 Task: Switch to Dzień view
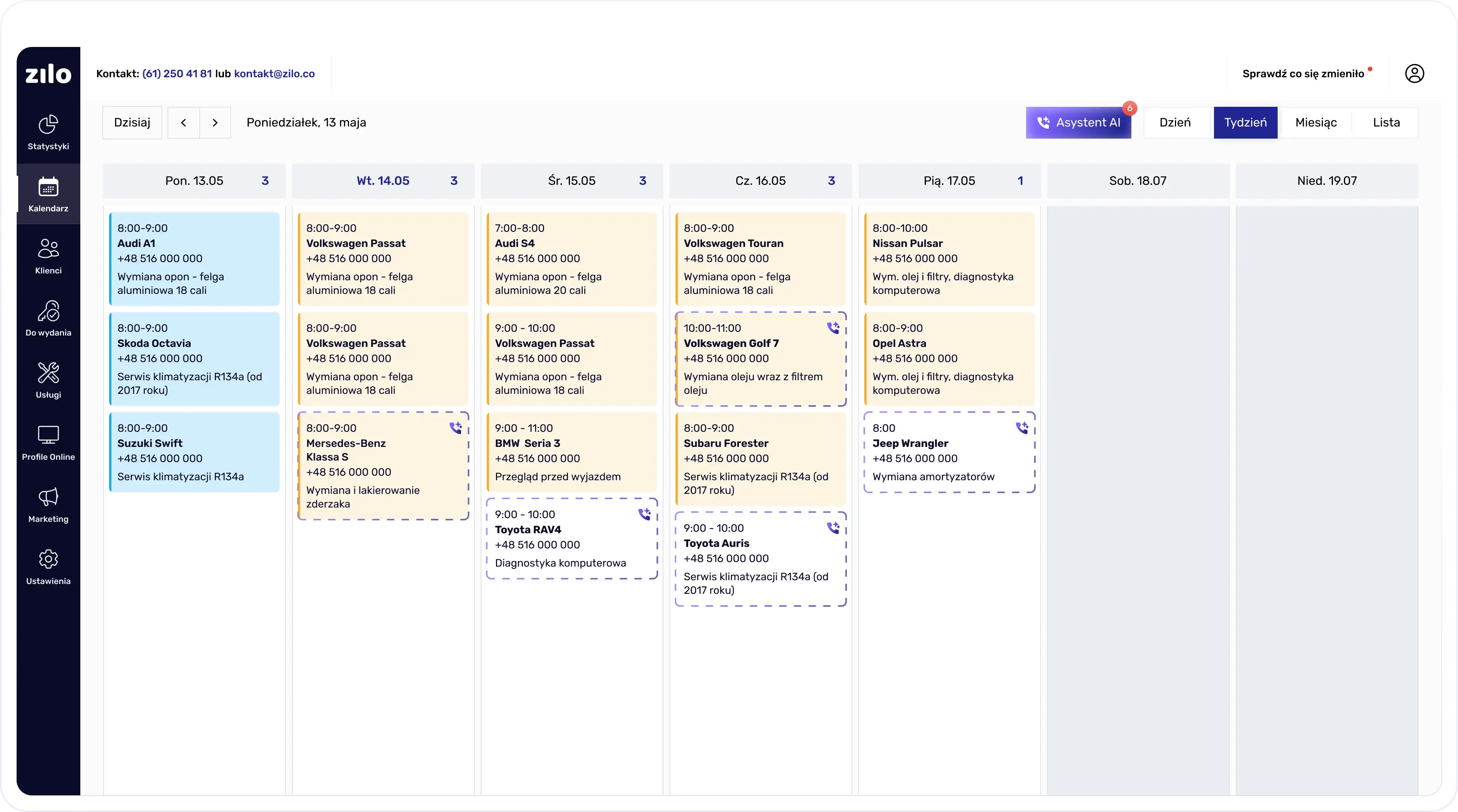click(x=1175, y=123)
